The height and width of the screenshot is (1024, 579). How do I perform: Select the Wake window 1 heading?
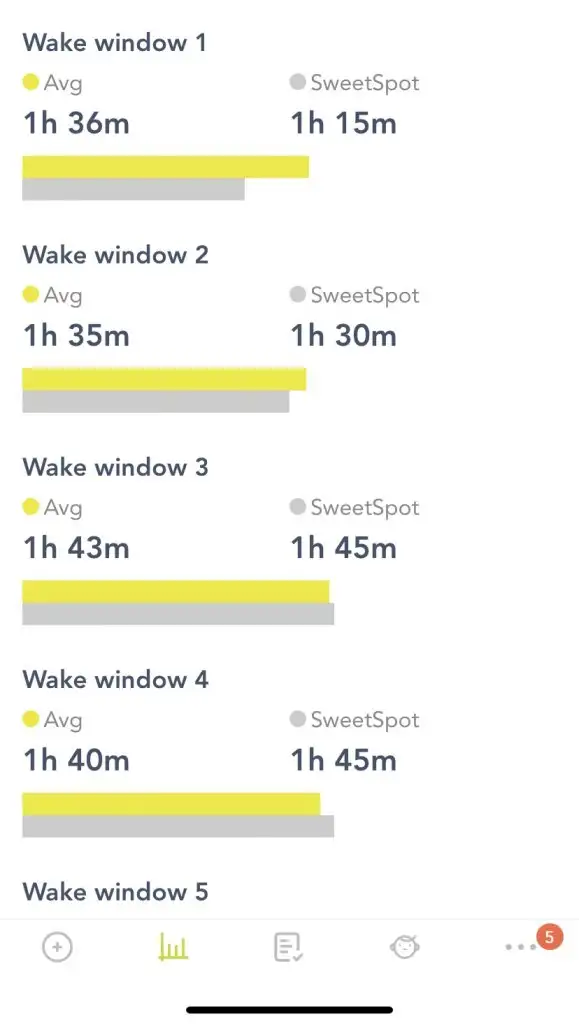click(x=115, y=42)
